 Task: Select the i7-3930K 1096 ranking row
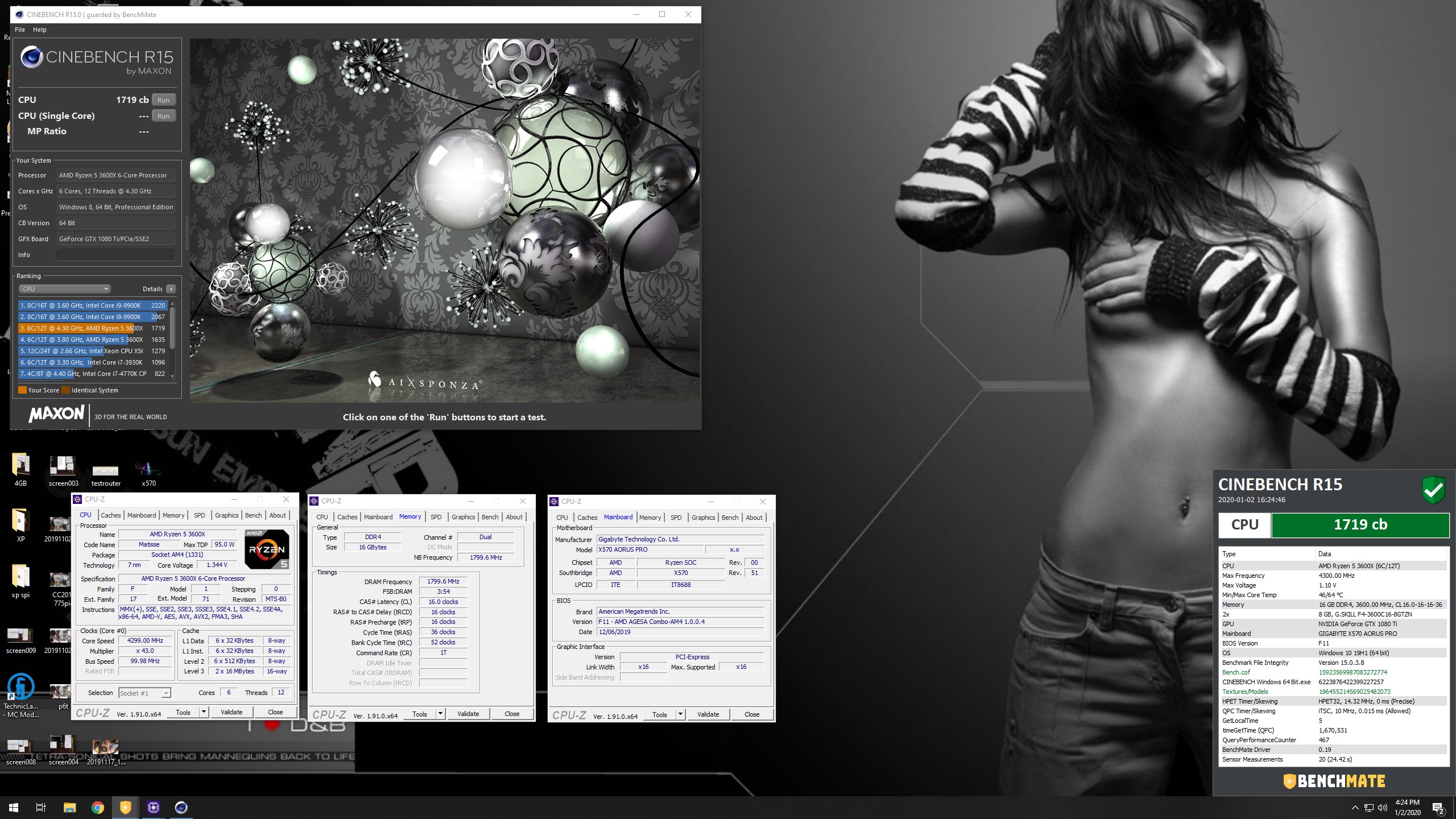93,362
